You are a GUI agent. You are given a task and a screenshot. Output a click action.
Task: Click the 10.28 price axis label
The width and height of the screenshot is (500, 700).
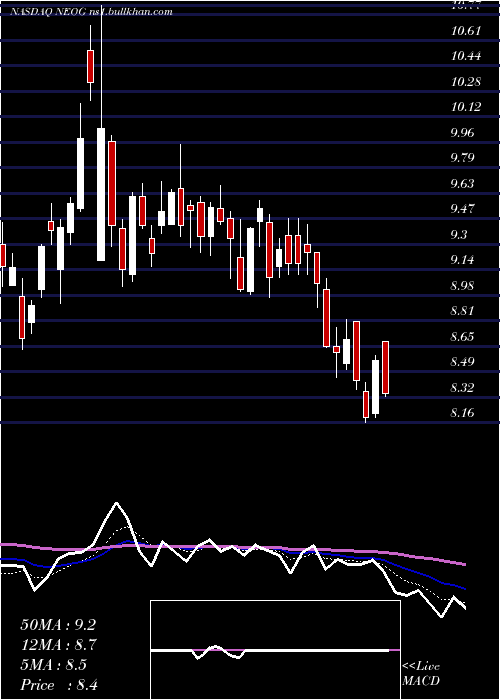466,82
